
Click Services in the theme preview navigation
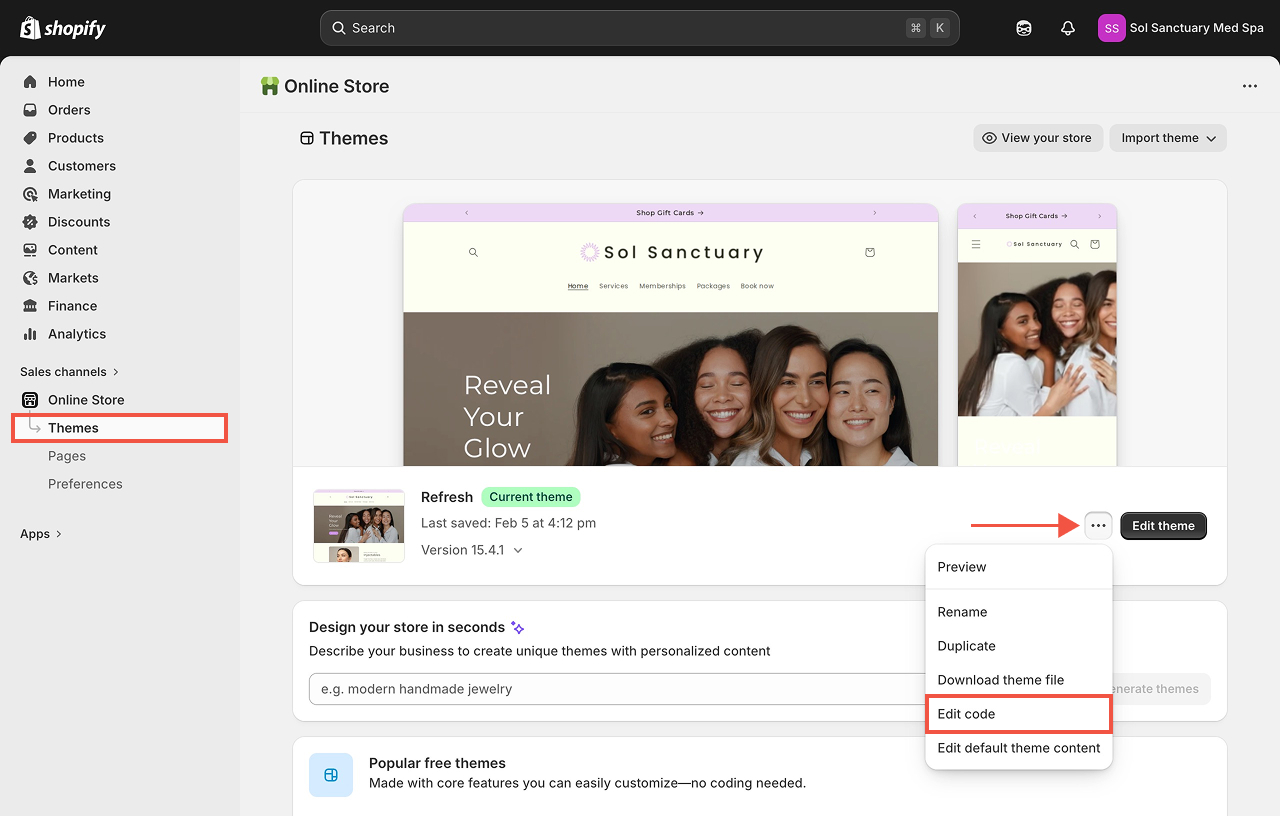click(x=614, y=286)
